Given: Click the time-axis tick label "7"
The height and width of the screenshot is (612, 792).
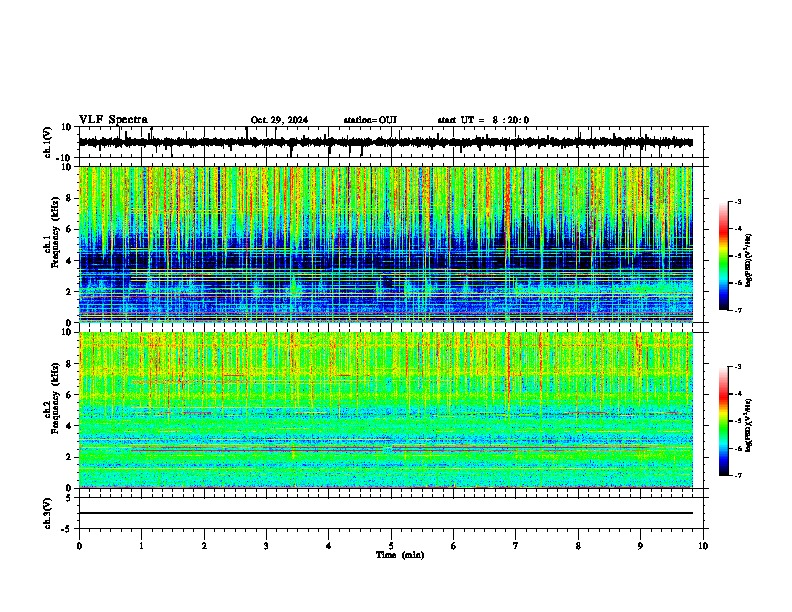Looking at the screenshot, I should 516,546.
